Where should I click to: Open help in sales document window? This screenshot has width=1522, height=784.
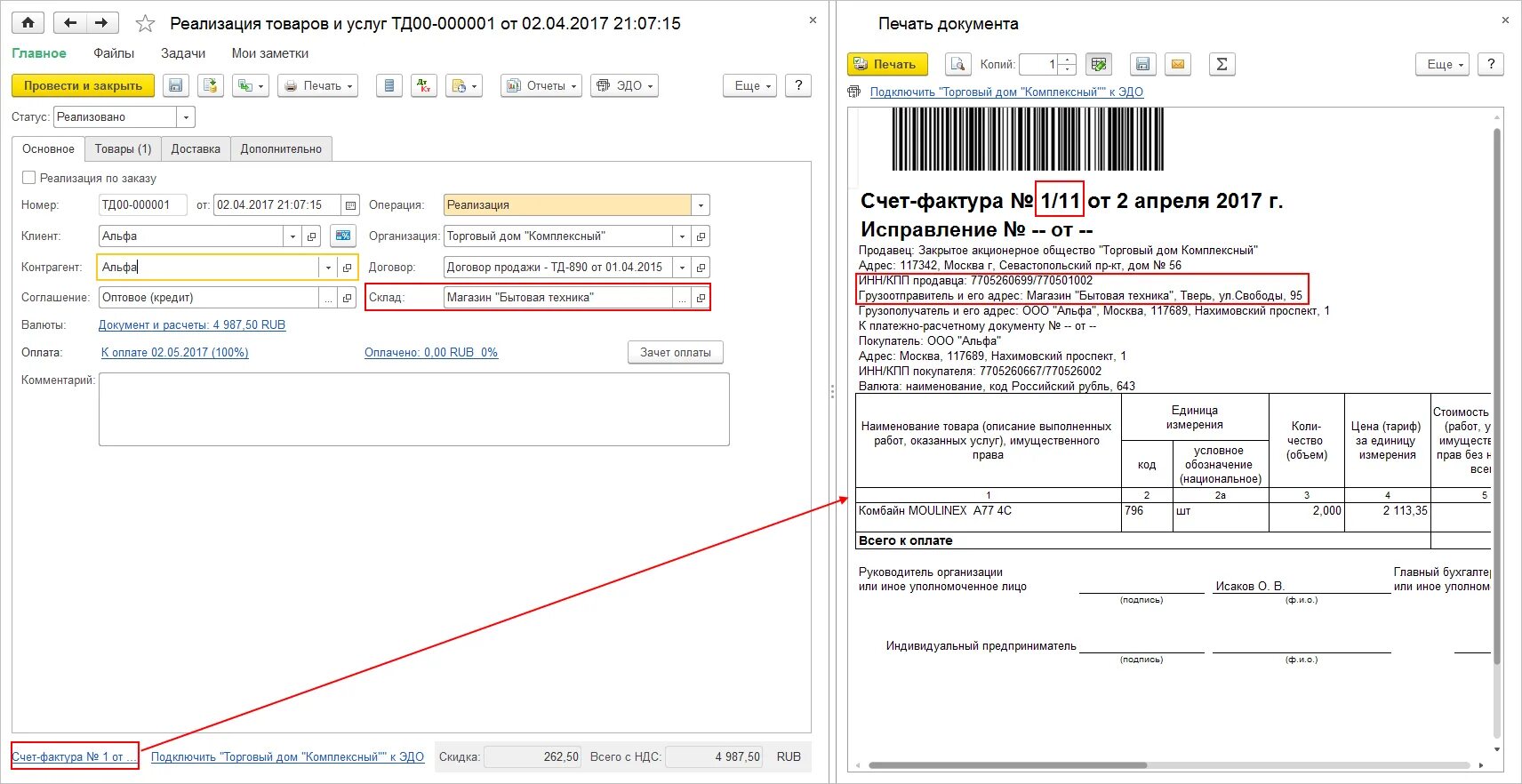(798, 85)
